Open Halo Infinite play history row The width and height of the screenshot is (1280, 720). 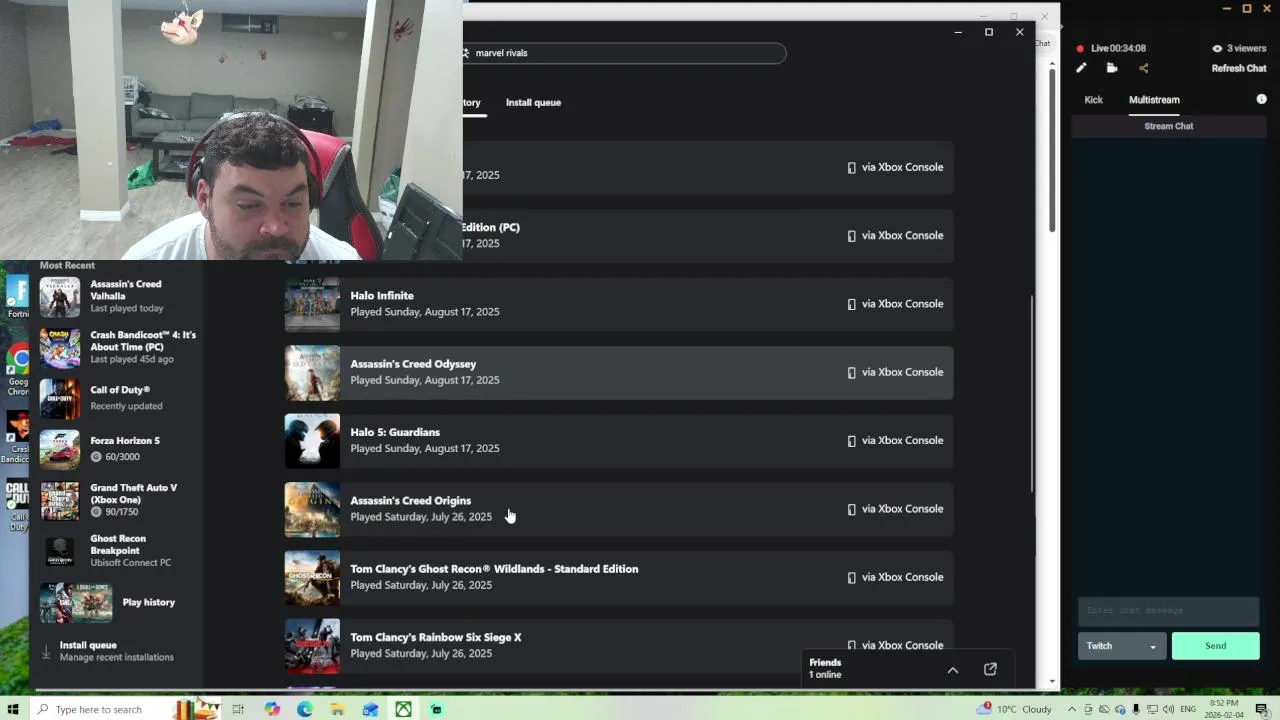(619, 304)
